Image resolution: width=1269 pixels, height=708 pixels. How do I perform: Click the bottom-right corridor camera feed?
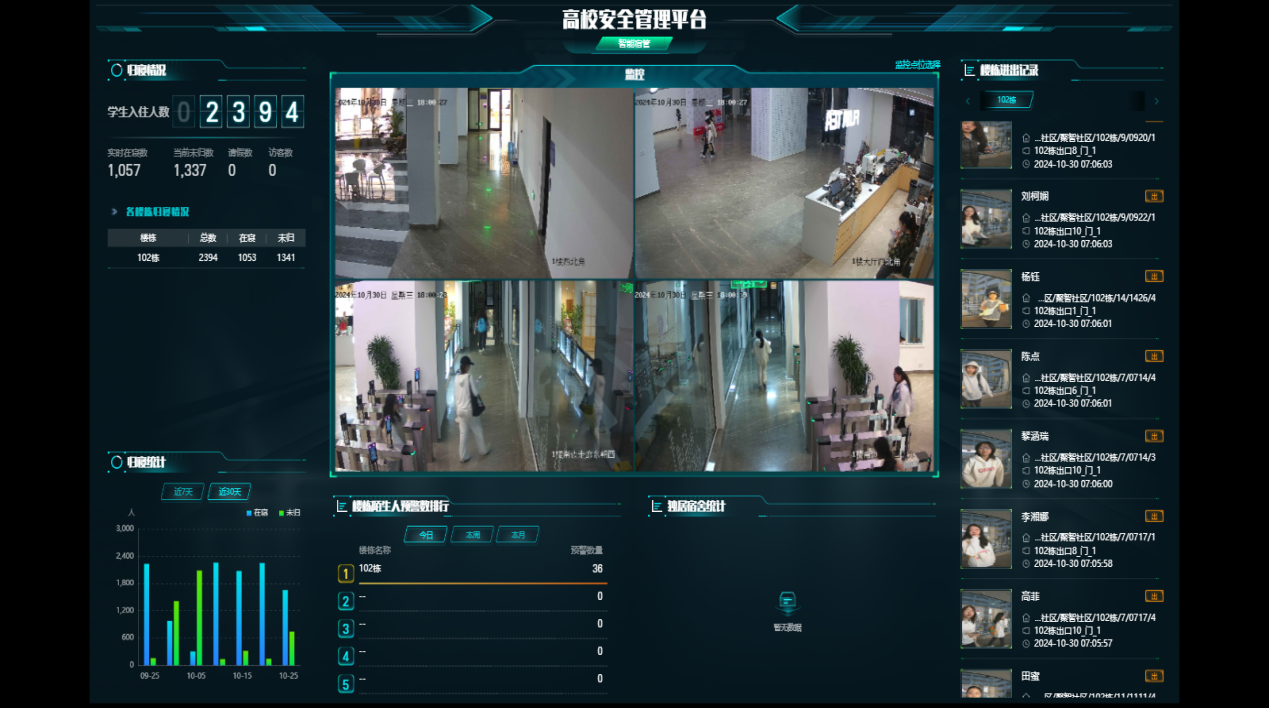tap(784, 375)
